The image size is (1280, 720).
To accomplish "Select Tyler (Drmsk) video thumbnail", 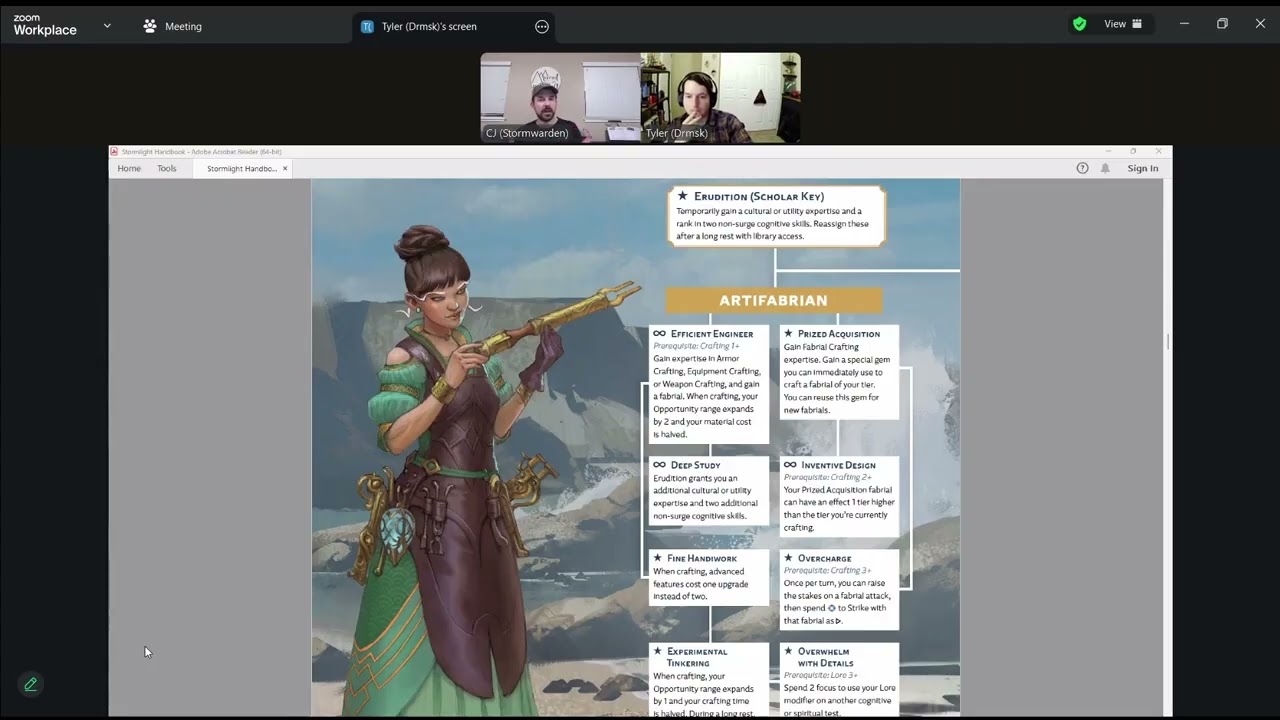I will (721, 98).
